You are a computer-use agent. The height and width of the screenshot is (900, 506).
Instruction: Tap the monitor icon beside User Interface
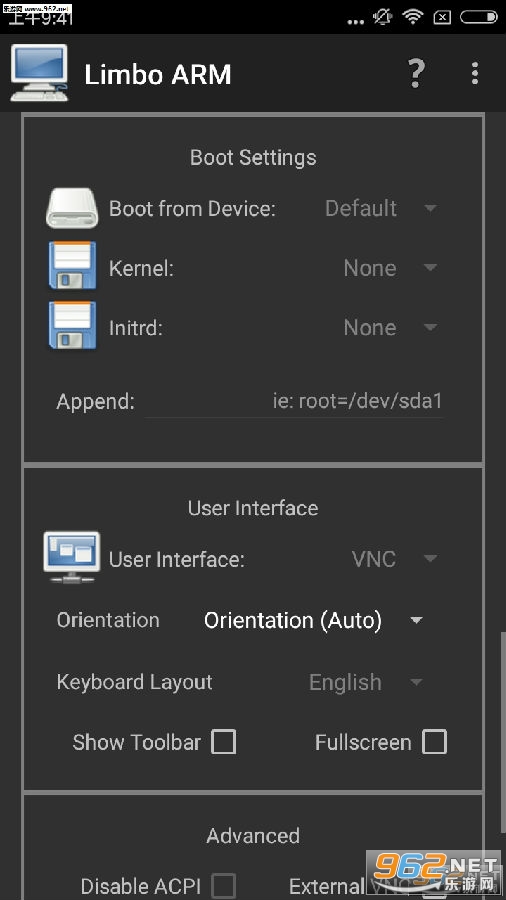point(72,557)
